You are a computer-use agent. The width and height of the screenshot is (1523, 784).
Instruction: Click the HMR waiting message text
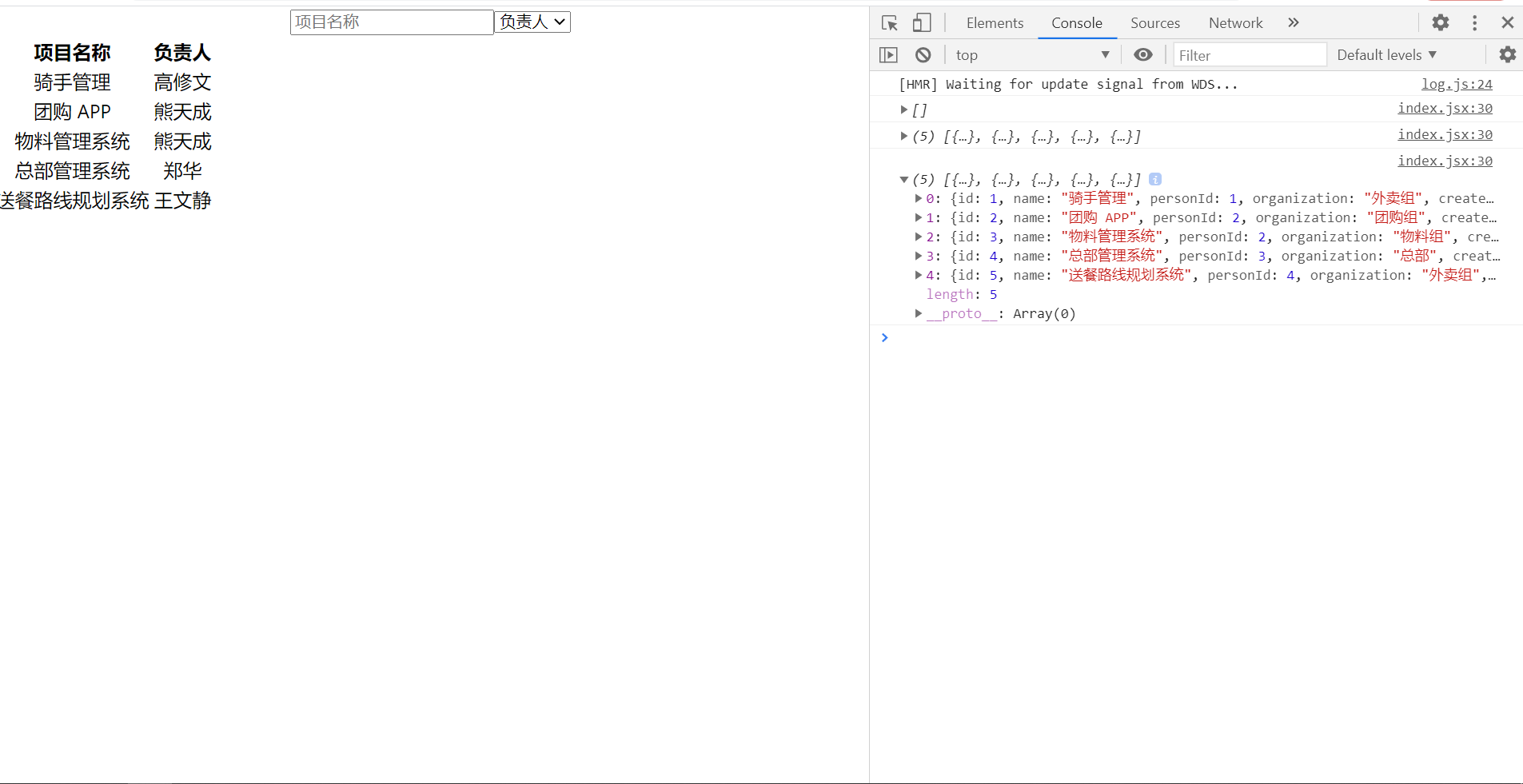(x=1068, y=84)
